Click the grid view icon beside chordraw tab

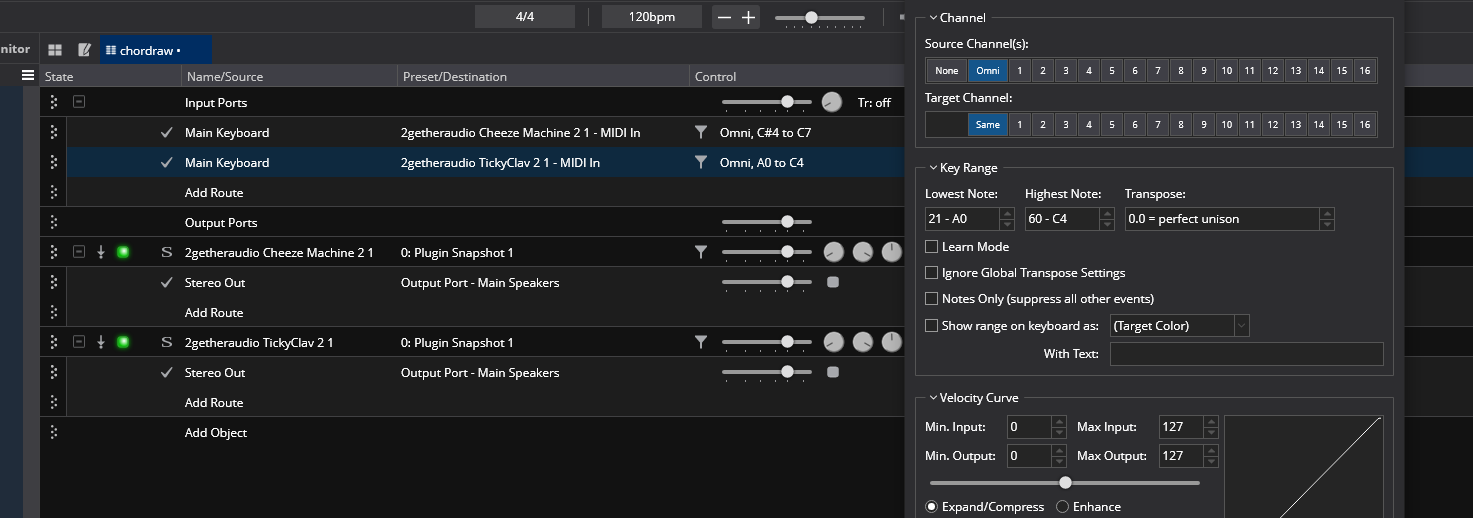click(x=55, y=50)
